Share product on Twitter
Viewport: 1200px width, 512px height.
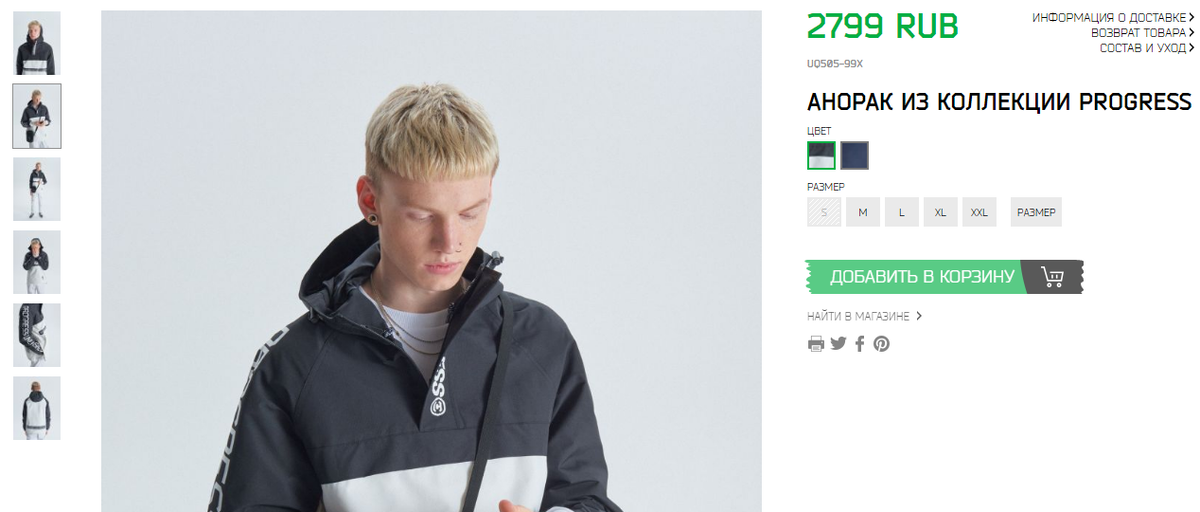pyautogui.click(x=838, y=344)
